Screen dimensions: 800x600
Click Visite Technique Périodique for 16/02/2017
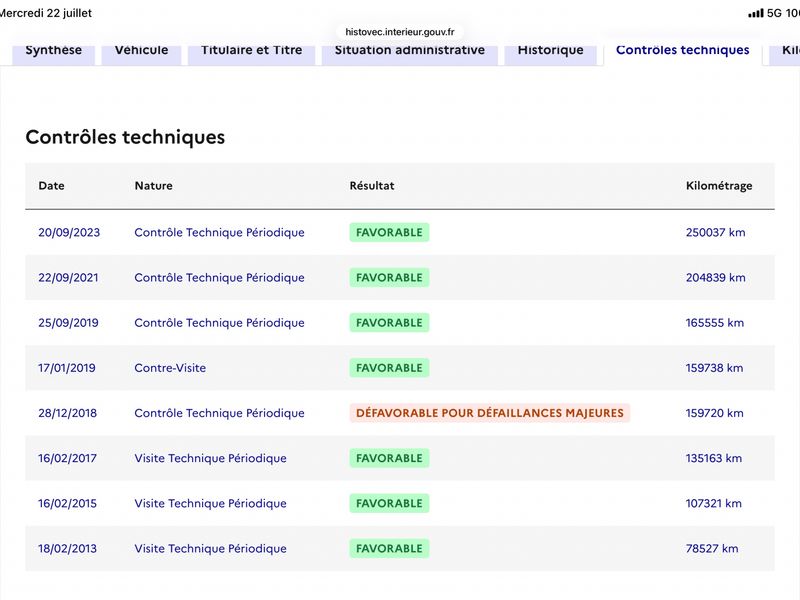coord(210,458)
